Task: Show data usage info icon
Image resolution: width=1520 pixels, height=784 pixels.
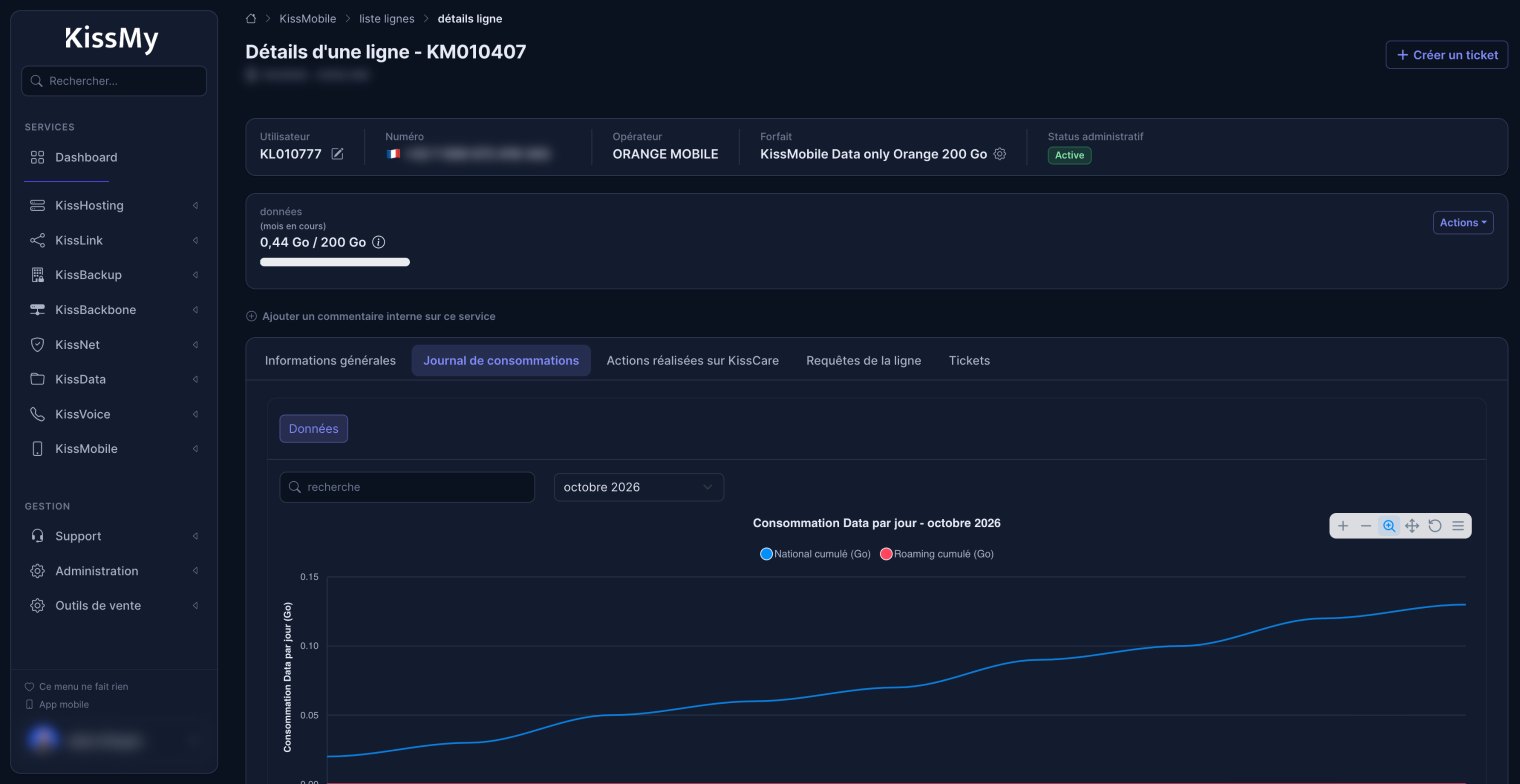Action: pyautogui.click(x=379, y=242)
